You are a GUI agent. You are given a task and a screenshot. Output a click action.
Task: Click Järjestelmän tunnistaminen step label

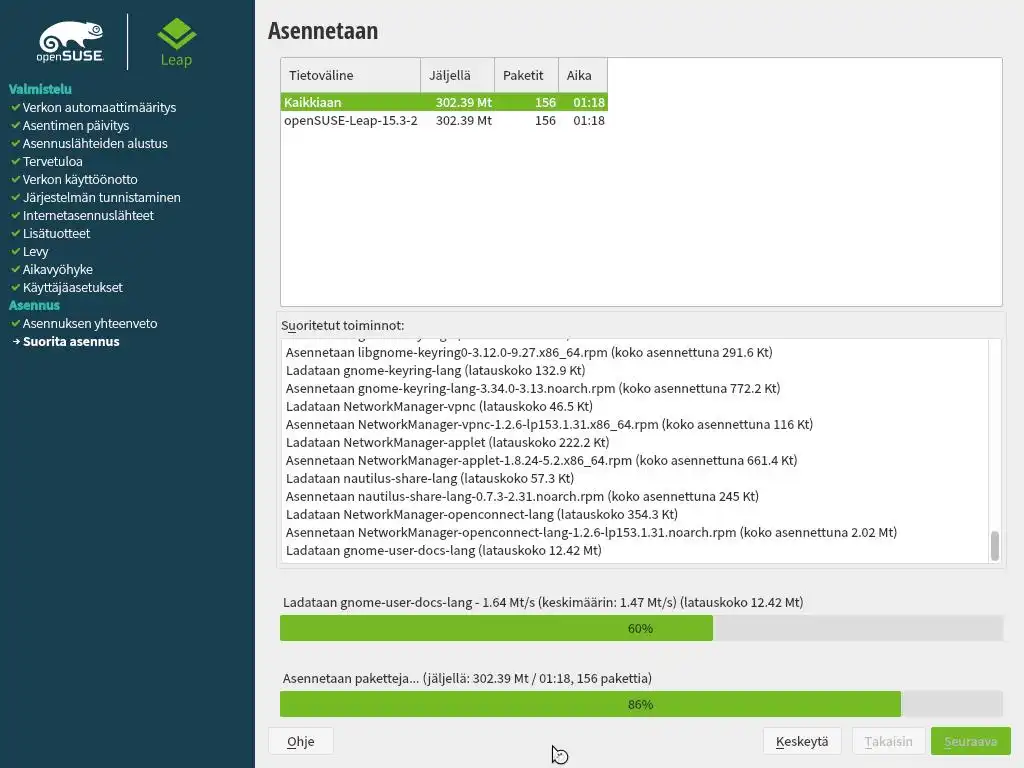(102, 197)
